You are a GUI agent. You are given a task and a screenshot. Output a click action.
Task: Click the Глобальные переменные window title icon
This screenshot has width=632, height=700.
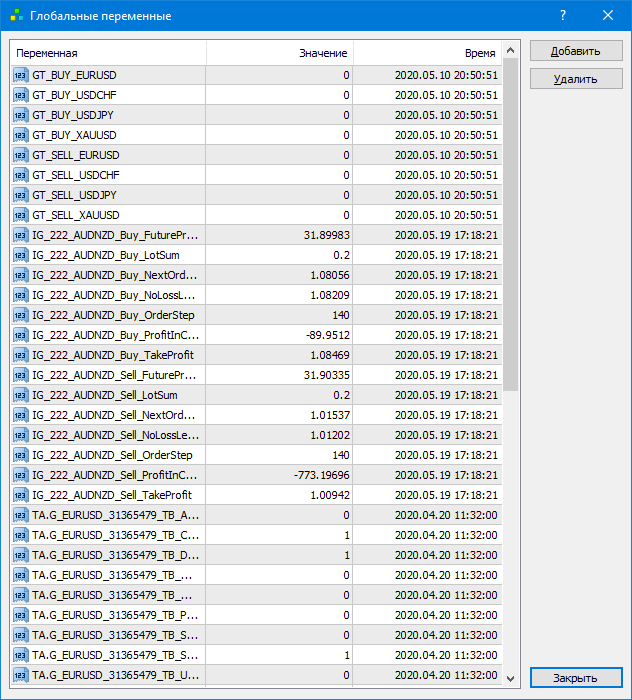[x=17, y=16]
